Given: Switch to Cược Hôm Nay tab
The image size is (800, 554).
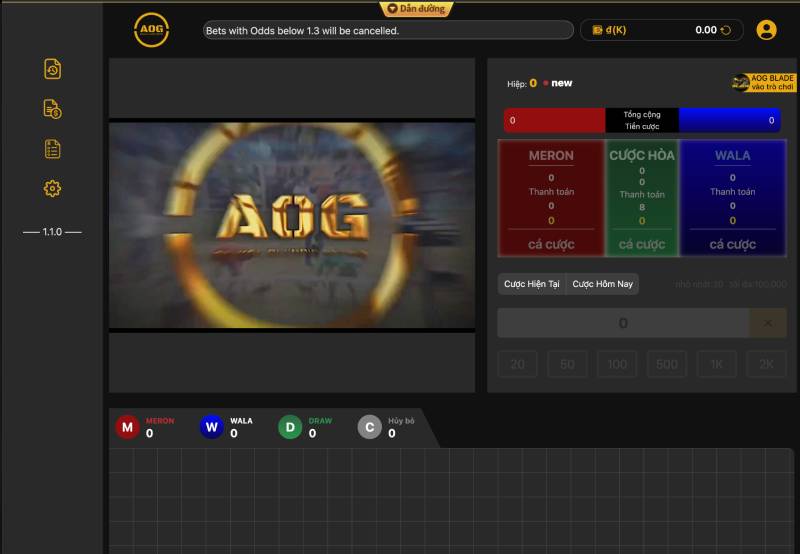Looking at the screenshot, I should (x=603, y=284).
